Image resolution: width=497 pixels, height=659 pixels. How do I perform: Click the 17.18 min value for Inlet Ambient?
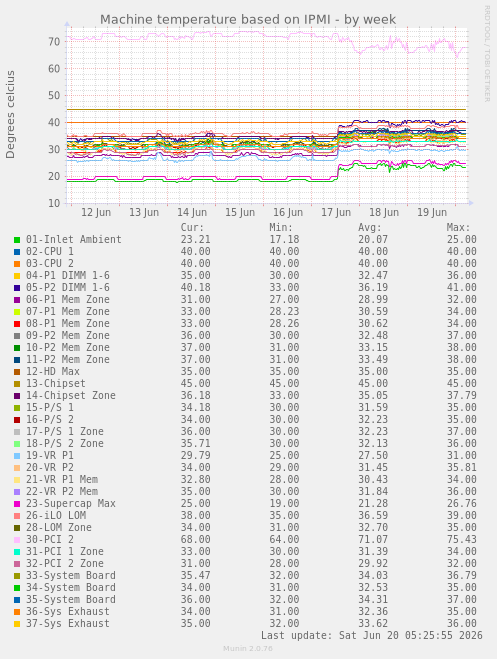(x=284, y=240)
